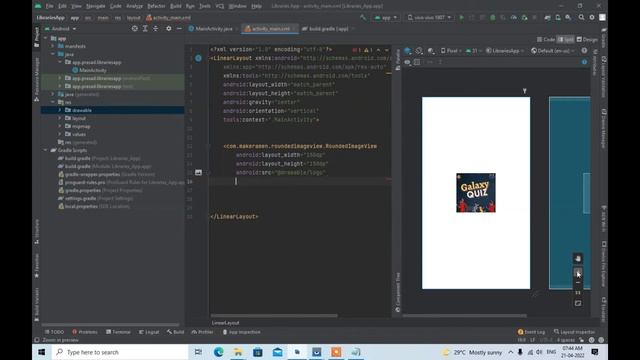Image resolution: width=640 pixels, height=360 pixels.
Task: Run the app with the green play icon
Action: click(x=461, y=18)
